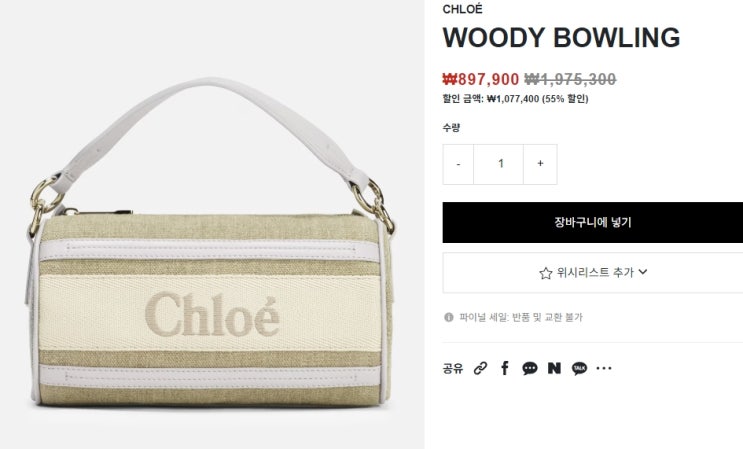The image size is (743, 449).
Task: Focus the quantity field showing 1
Action: point(498,164)
